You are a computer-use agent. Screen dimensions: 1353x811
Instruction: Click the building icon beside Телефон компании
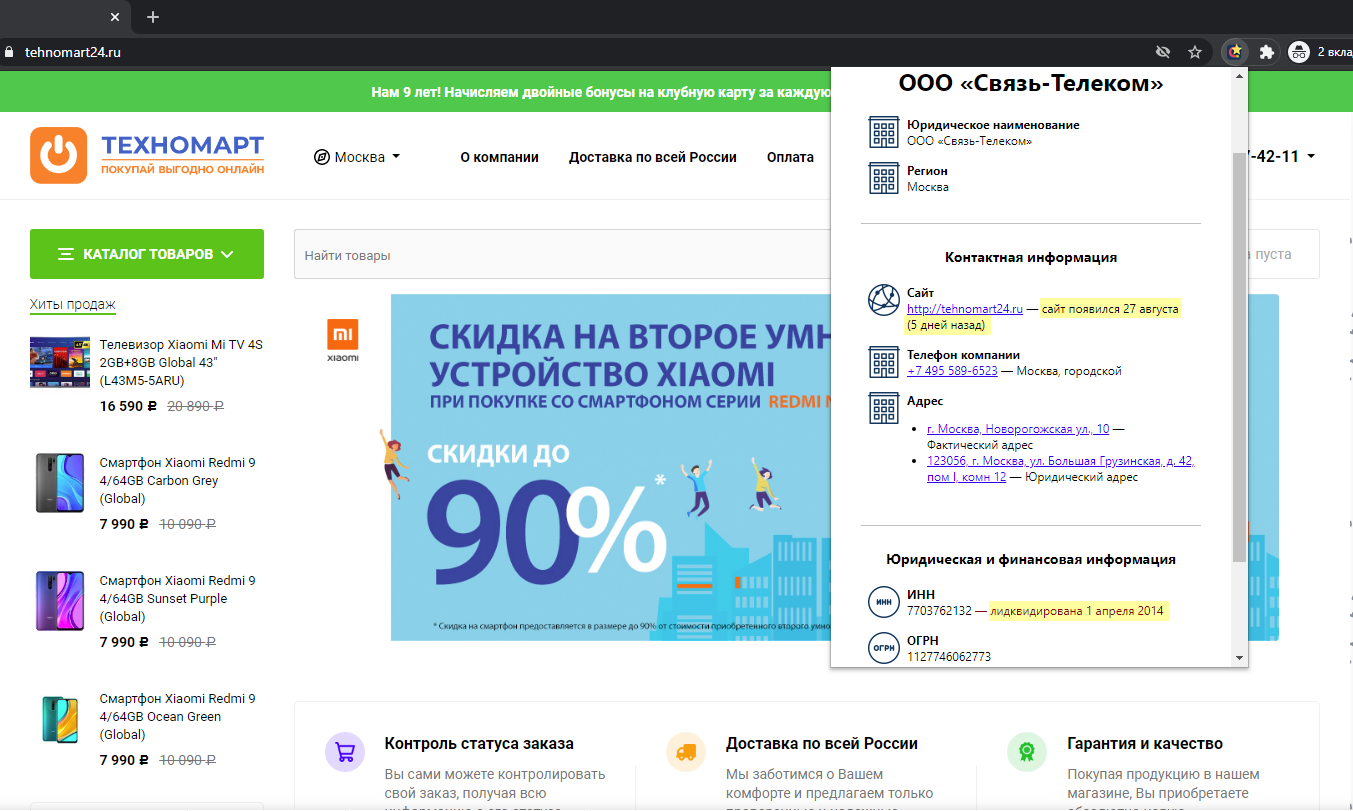[884, 362]
